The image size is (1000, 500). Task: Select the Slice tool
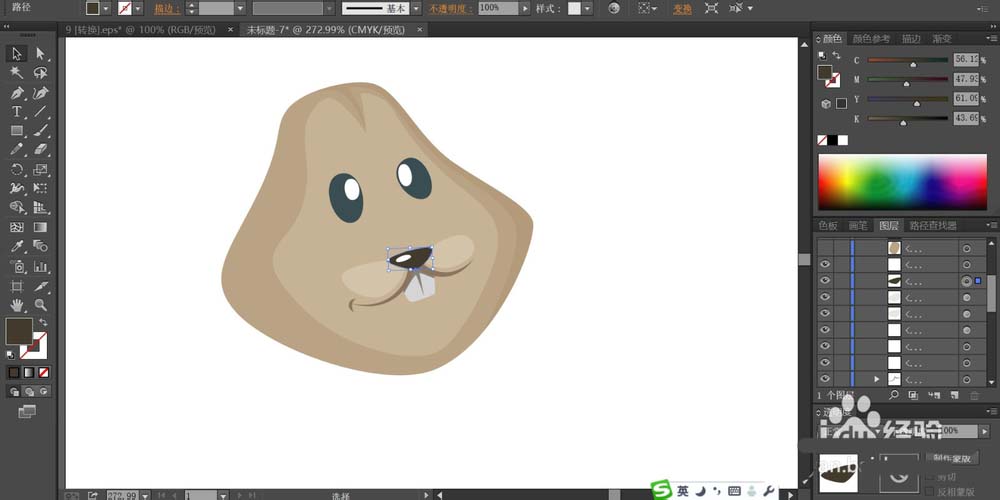(x=40, y=286)
